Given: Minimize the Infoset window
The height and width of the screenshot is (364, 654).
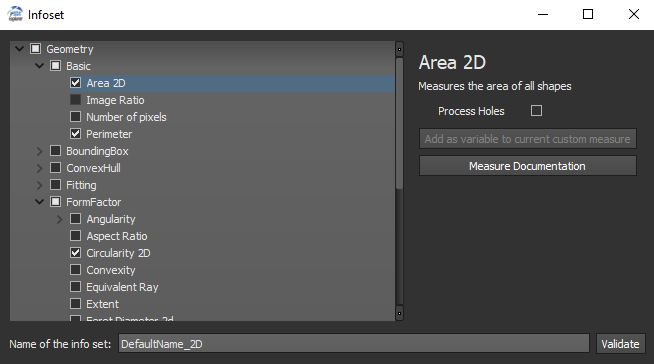Looking at the screenshot, I should coord(543,15).
